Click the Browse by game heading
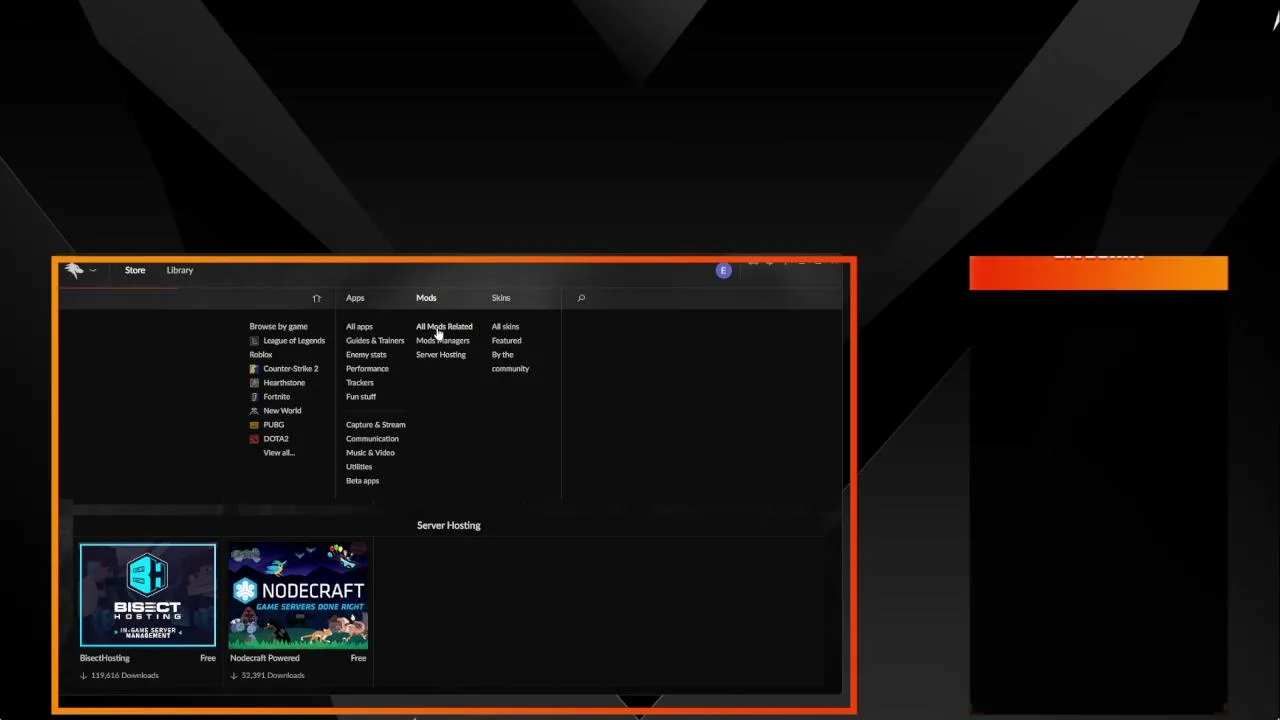This screenshot has height=720, width=1280. pyautogui.click(x=278, y=327)
